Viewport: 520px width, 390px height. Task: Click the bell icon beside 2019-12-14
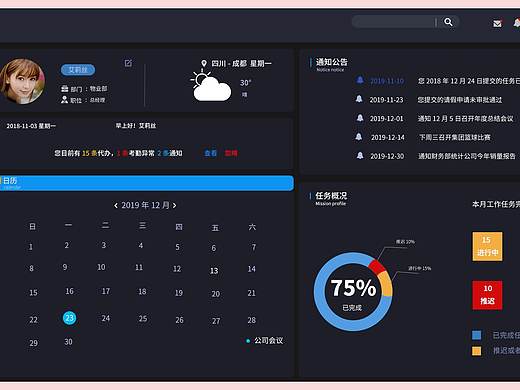[359, 137]
